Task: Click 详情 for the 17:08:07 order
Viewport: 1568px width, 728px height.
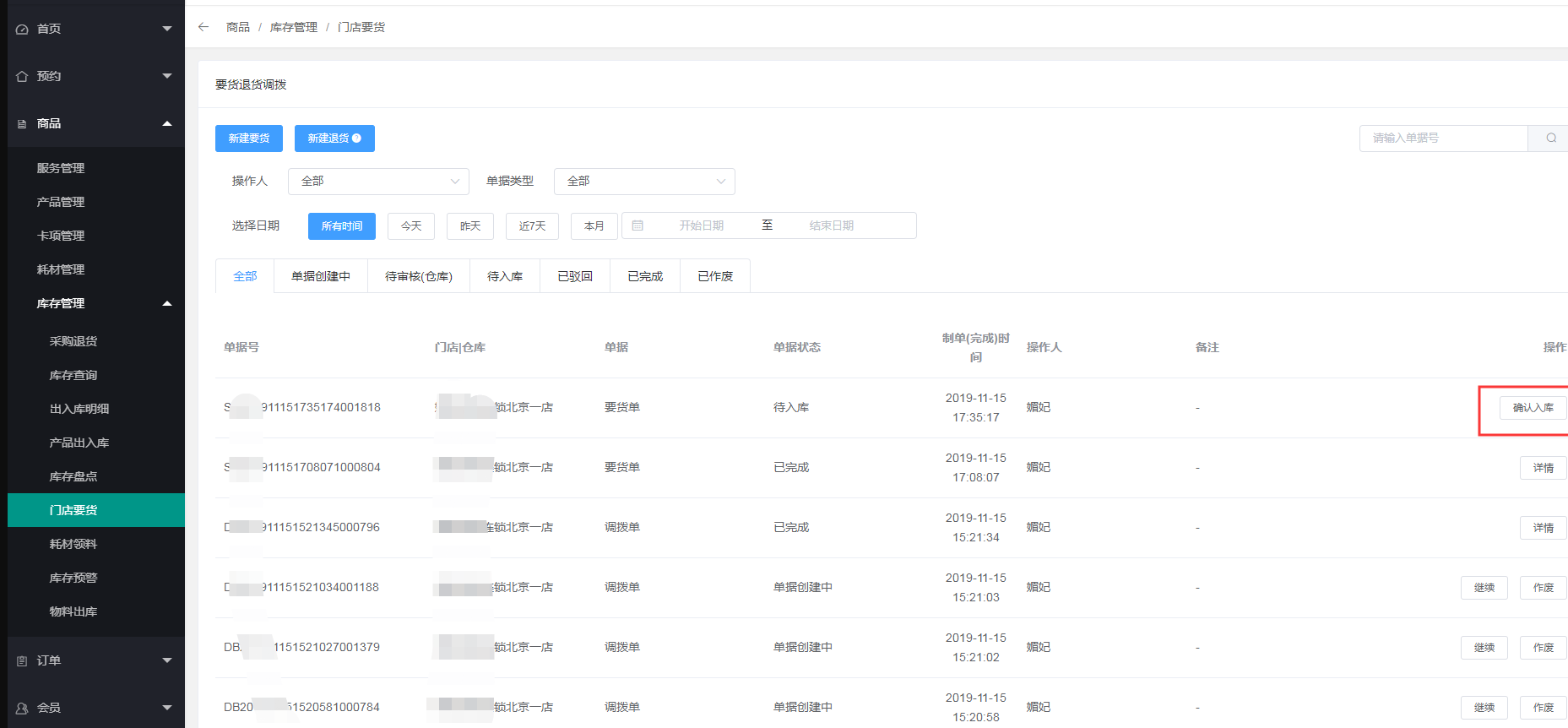Action: [x=1544, y=468]
